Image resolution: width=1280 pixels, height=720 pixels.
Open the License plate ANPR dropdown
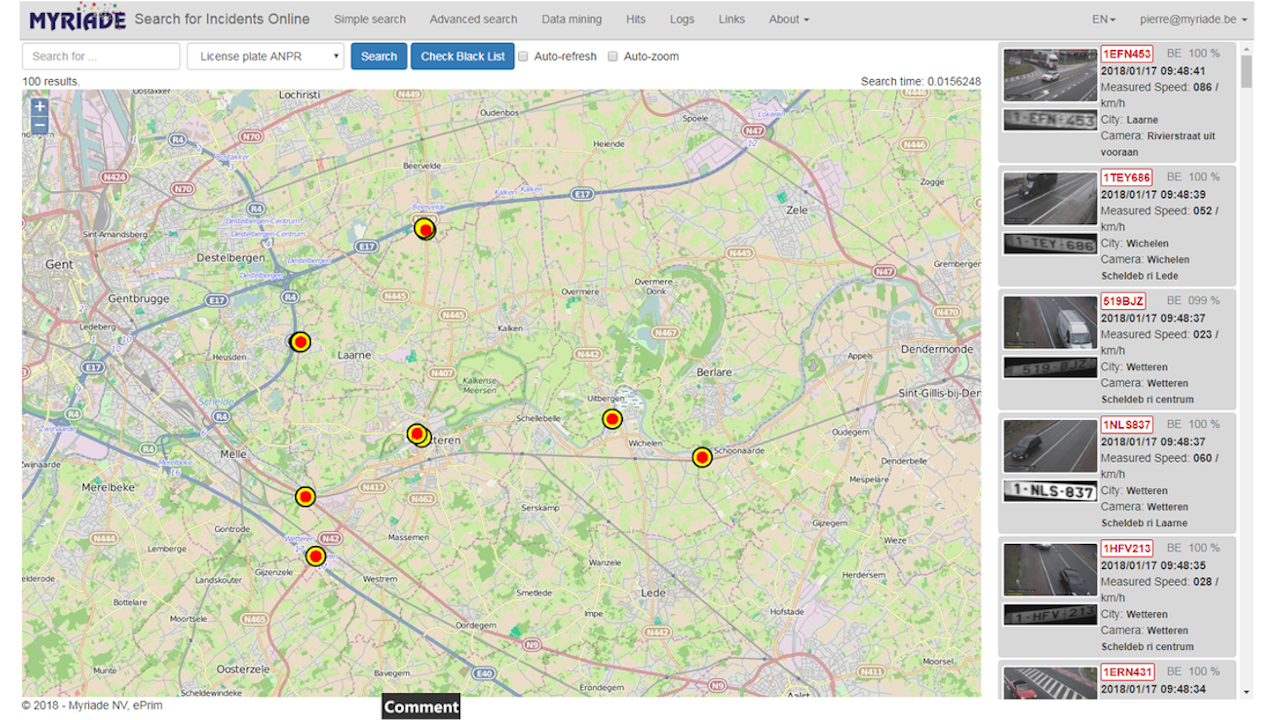[x=266, y=56]
